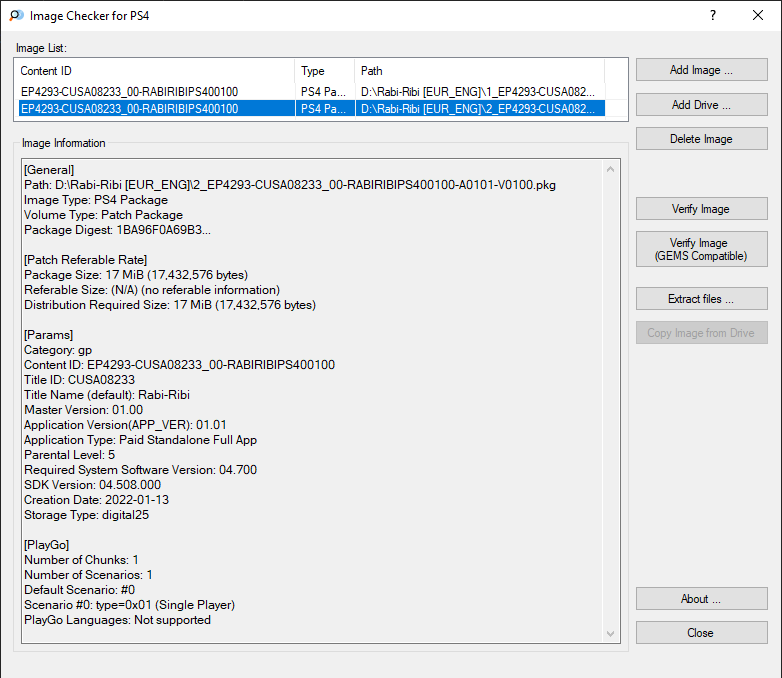Click the Referable Size: (N/A) line

(x=152, y=290)
